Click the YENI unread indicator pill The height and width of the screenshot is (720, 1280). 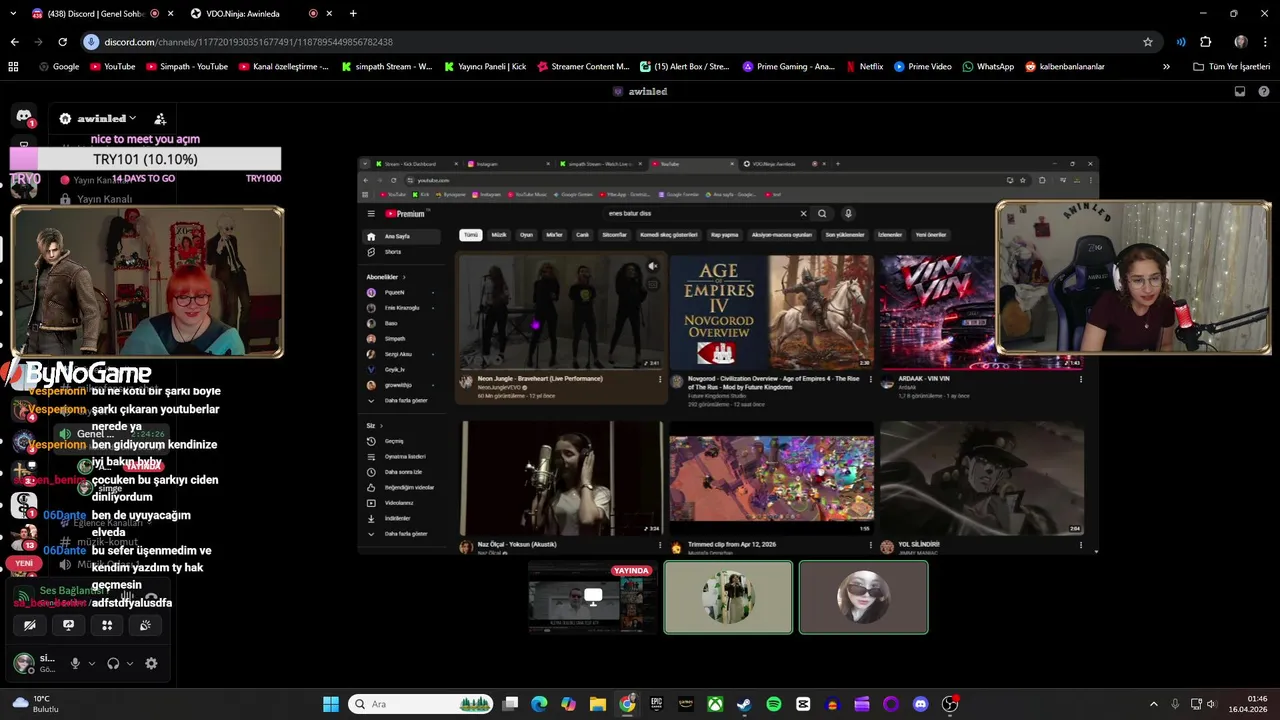pos(24,563)
